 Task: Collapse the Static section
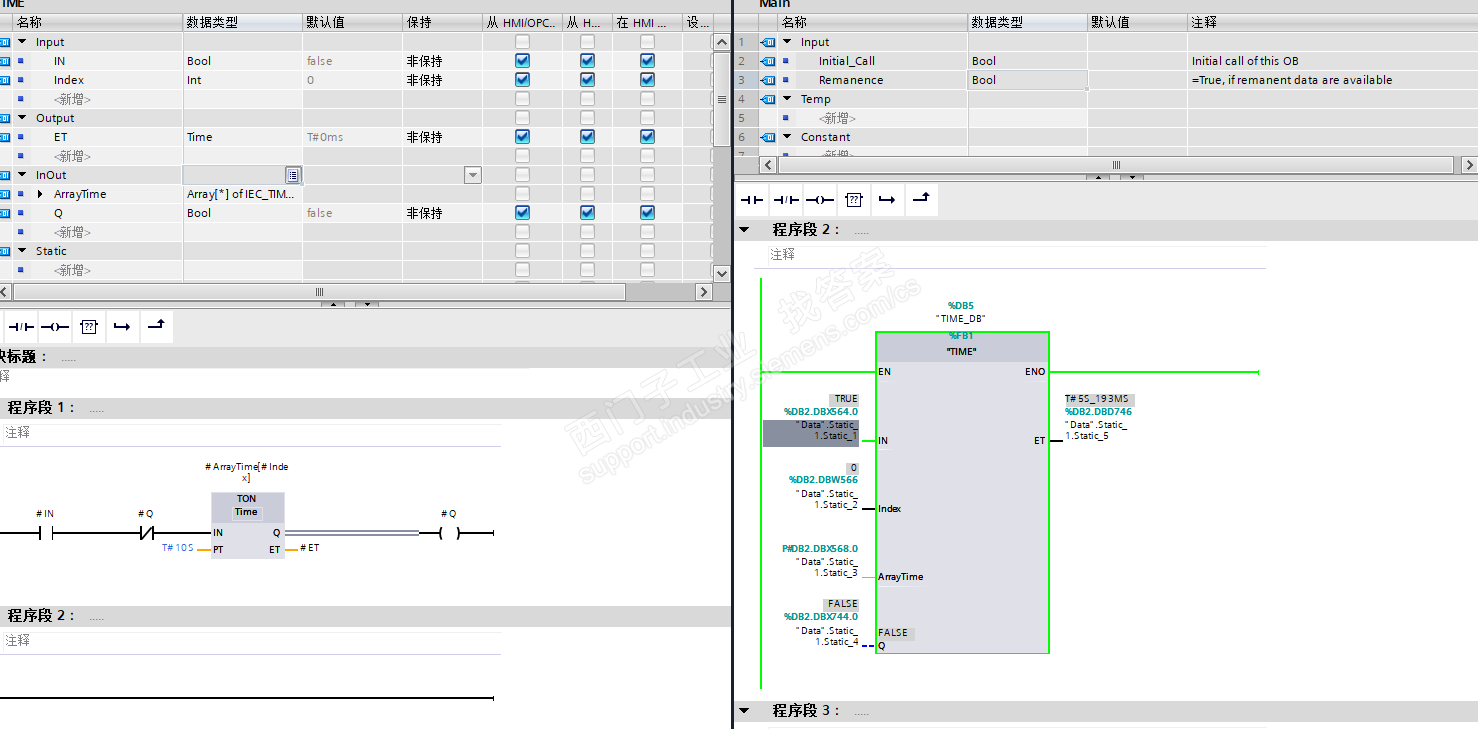pos(22,251)
